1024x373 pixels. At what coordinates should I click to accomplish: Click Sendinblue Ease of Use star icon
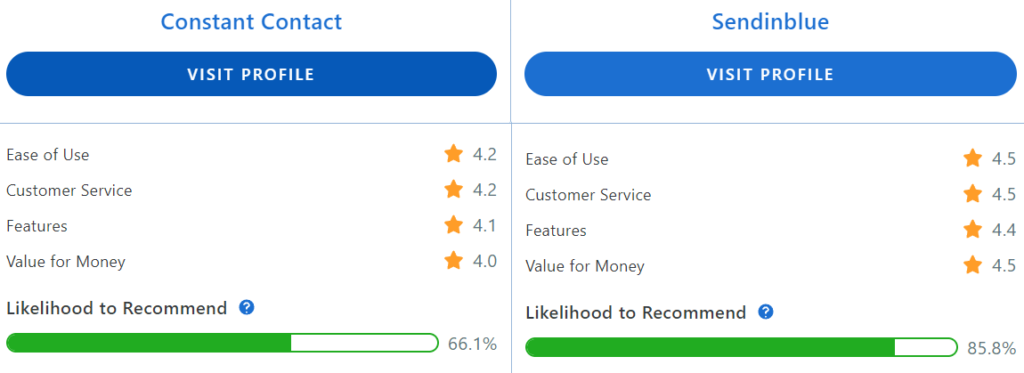(x=972, y=158)
